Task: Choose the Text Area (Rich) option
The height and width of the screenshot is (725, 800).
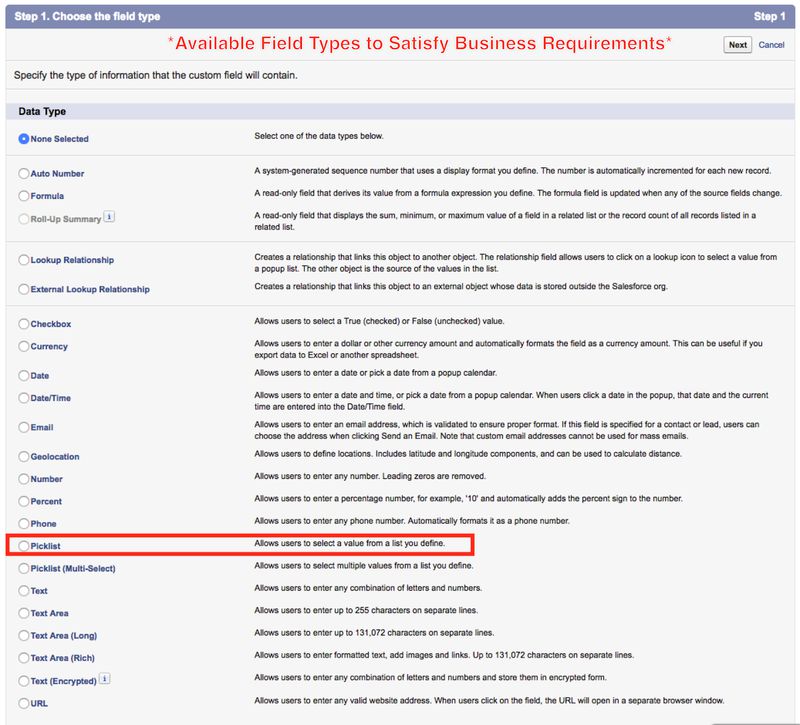Action: [x=24, y=658]
